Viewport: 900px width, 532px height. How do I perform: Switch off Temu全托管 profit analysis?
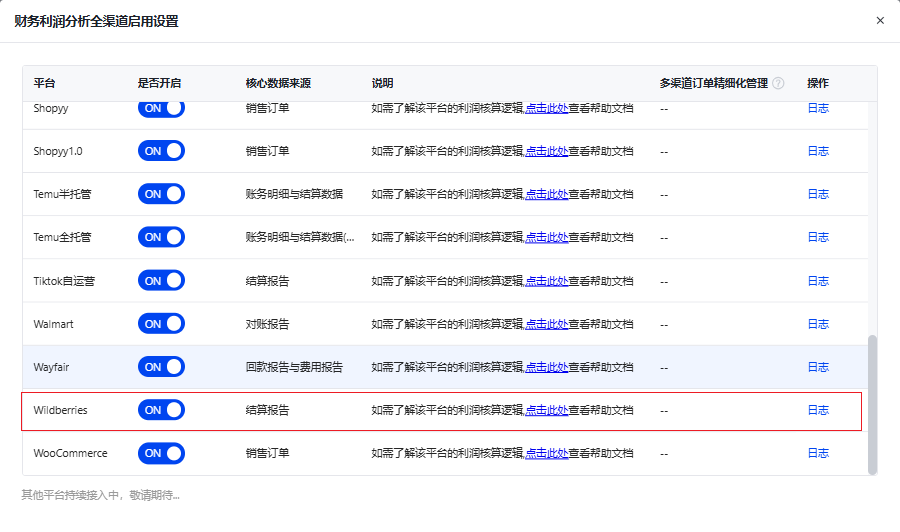[161, 237]
